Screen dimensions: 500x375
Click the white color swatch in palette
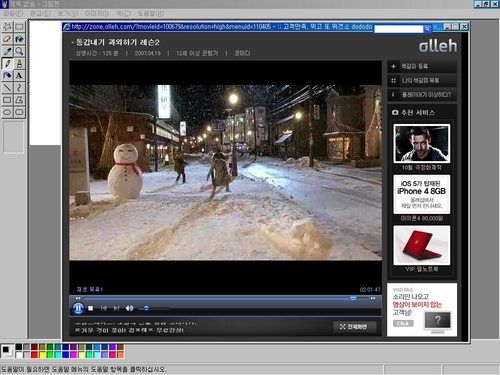coord(19,355)
